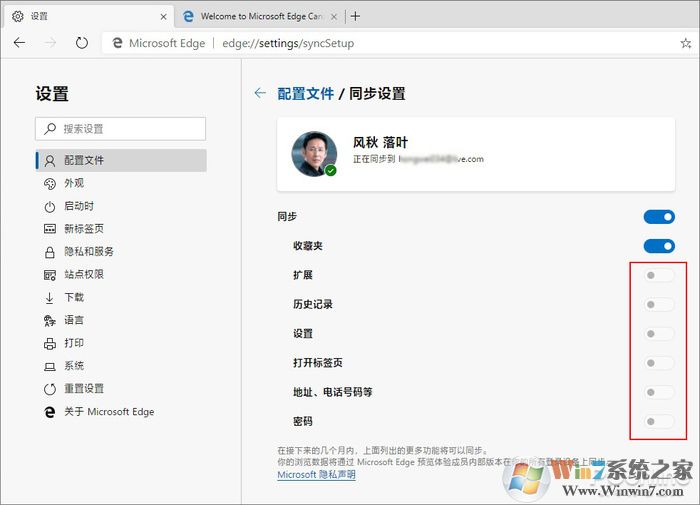Open 隐私和服务 settings section
The width and height of the screenshot is (700, 505).
(x=121, y=252)
